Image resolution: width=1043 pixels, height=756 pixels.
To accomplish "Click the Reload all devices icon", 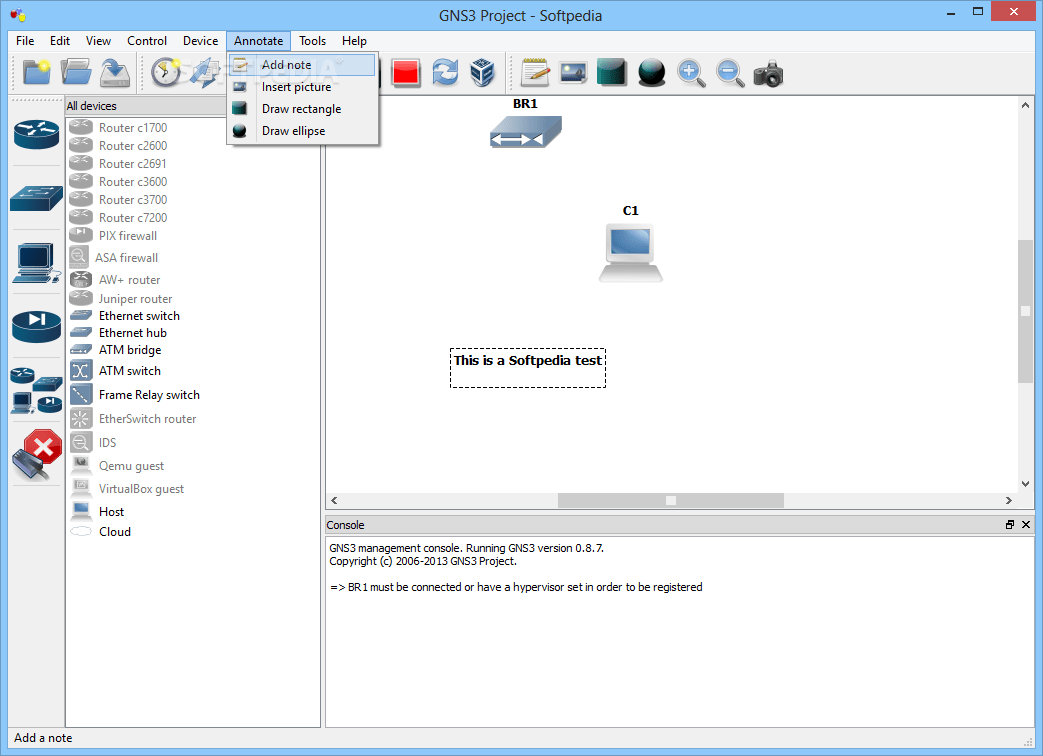I will [445, 72].
